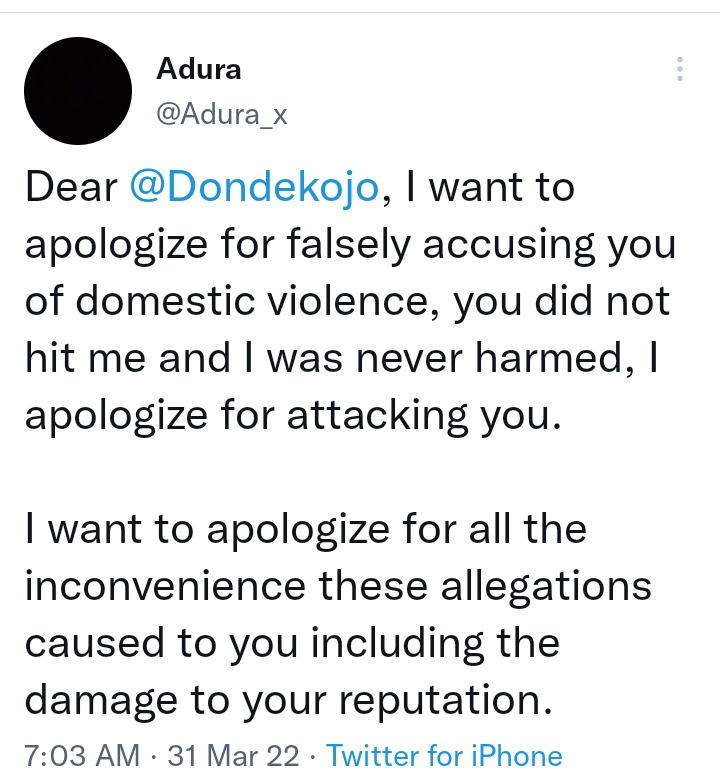The width and height of the screenshot is (720, 773).
Task: Click the 7:03 AM timestamp
Action: (x=82, y=755)
